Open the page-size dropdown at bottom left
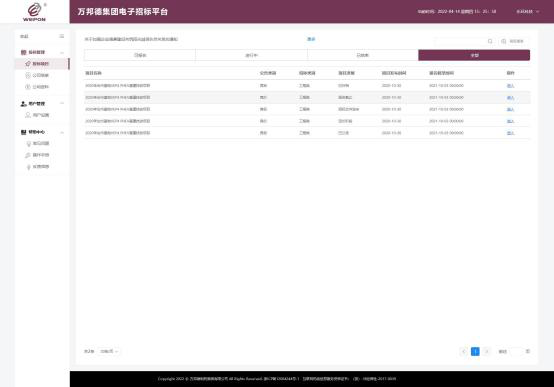Viewport: 554px width, 387px height. pyautogui.click(x=109, y=351)
